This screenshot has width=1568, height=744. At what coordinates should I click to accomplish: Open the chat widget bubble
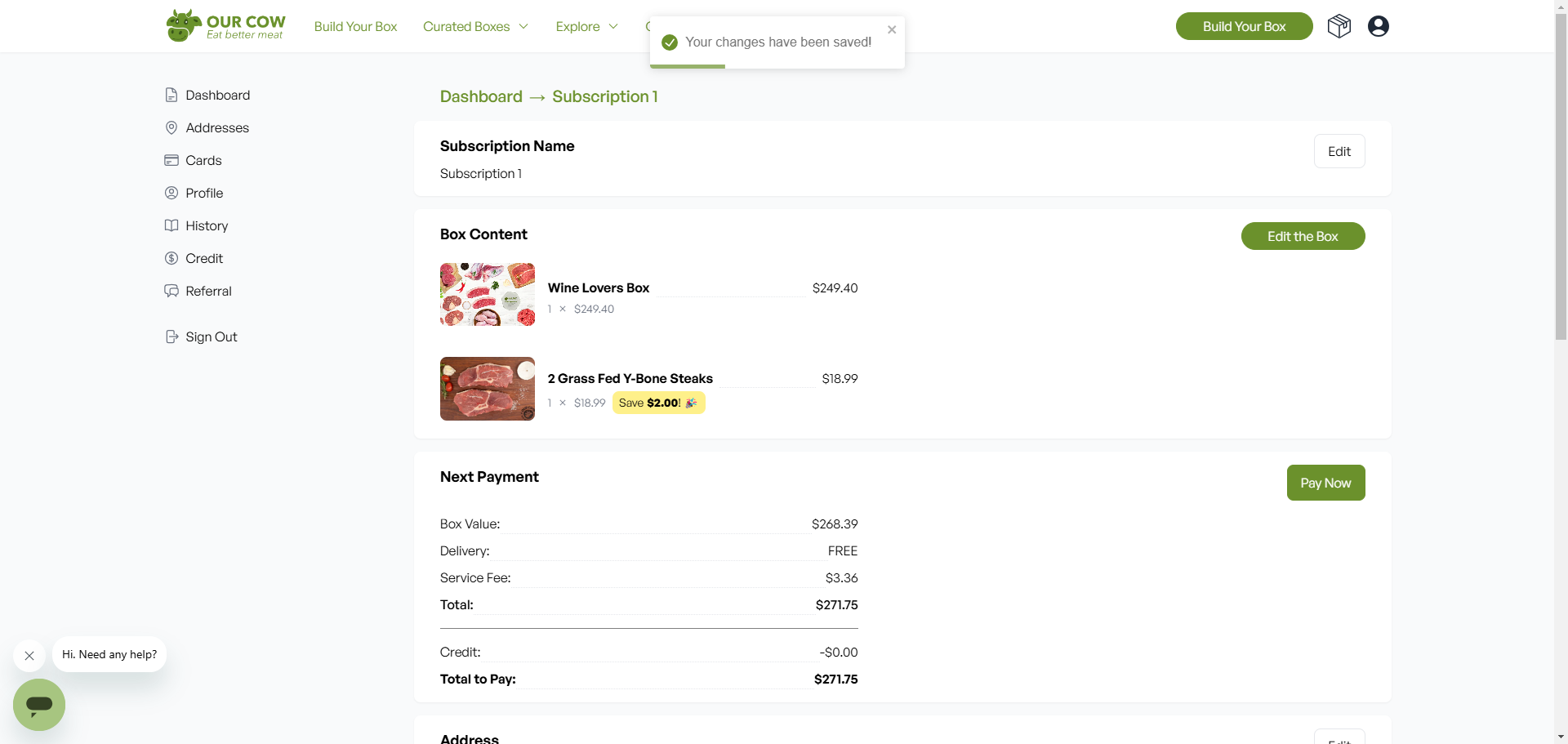coord(39,705)
